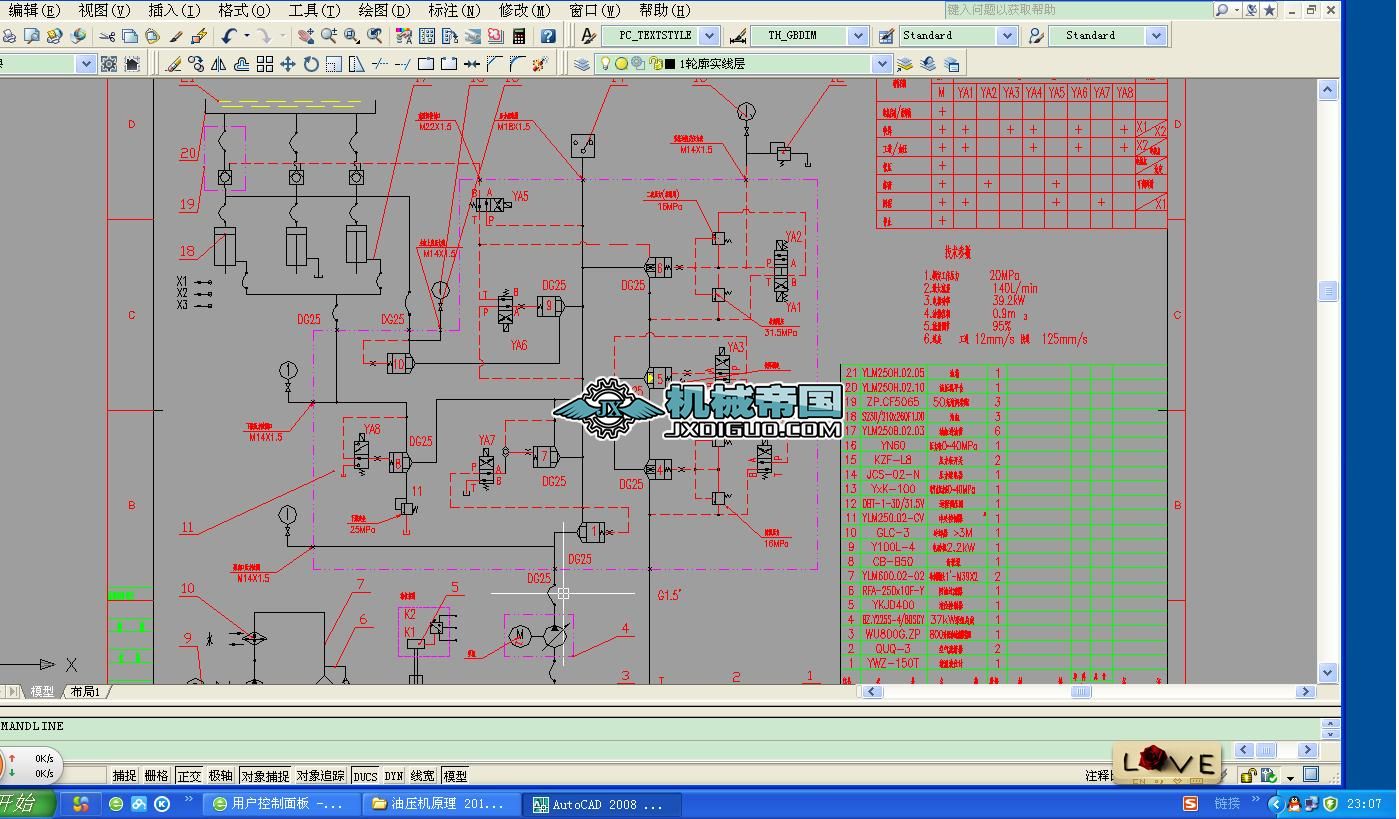Click the vertical scrollbar down arrow
The width and height of the screenshot is (1399, 819).
[1327, 672]
